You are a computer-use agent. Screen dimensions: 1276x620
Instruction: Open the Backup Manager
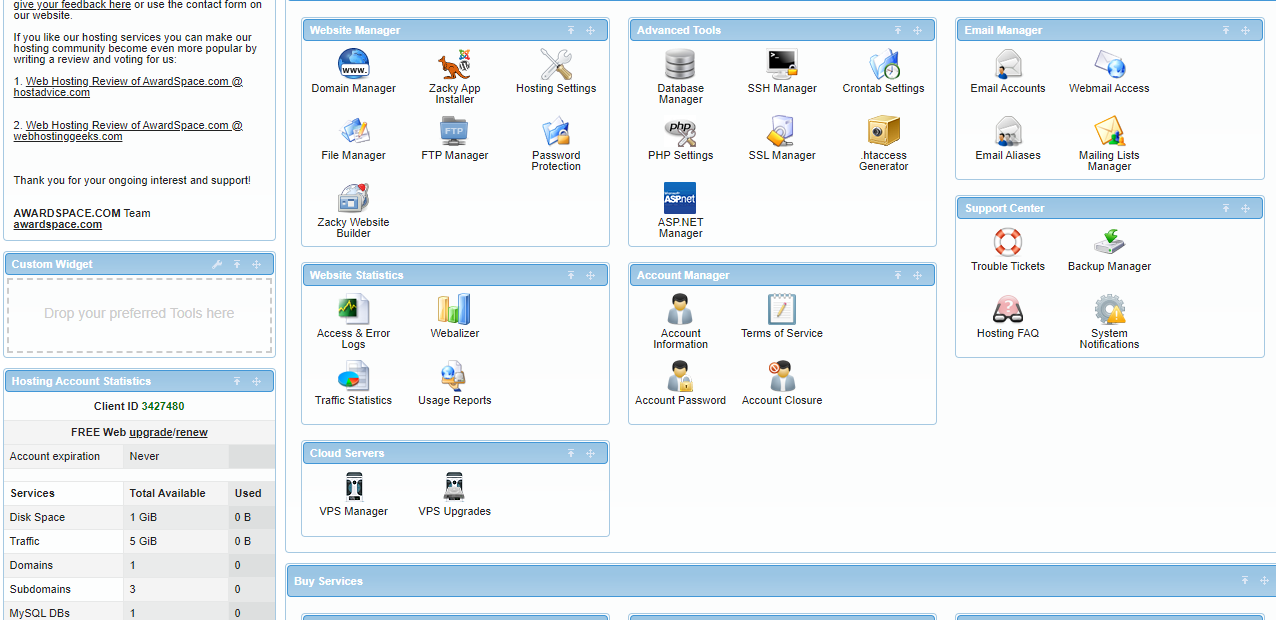pos(1109,245)
